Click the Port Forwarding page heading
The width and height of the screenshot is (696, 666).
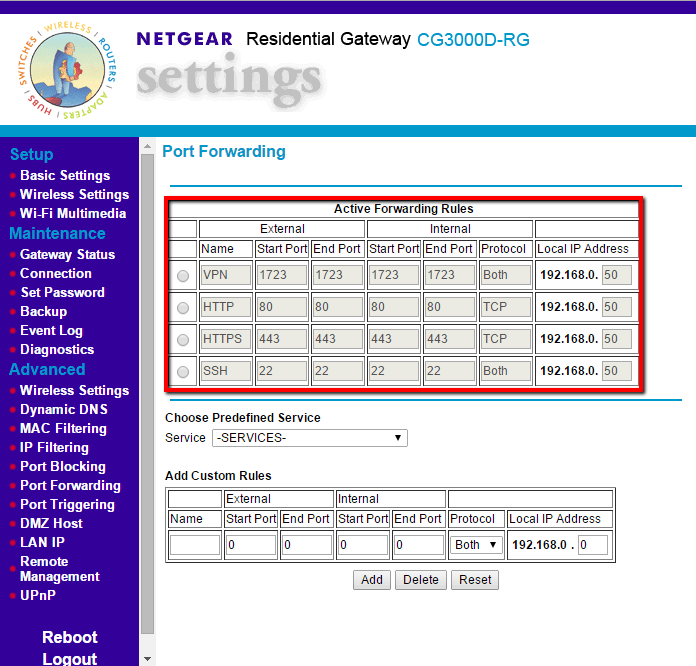[x=224, y=151]
